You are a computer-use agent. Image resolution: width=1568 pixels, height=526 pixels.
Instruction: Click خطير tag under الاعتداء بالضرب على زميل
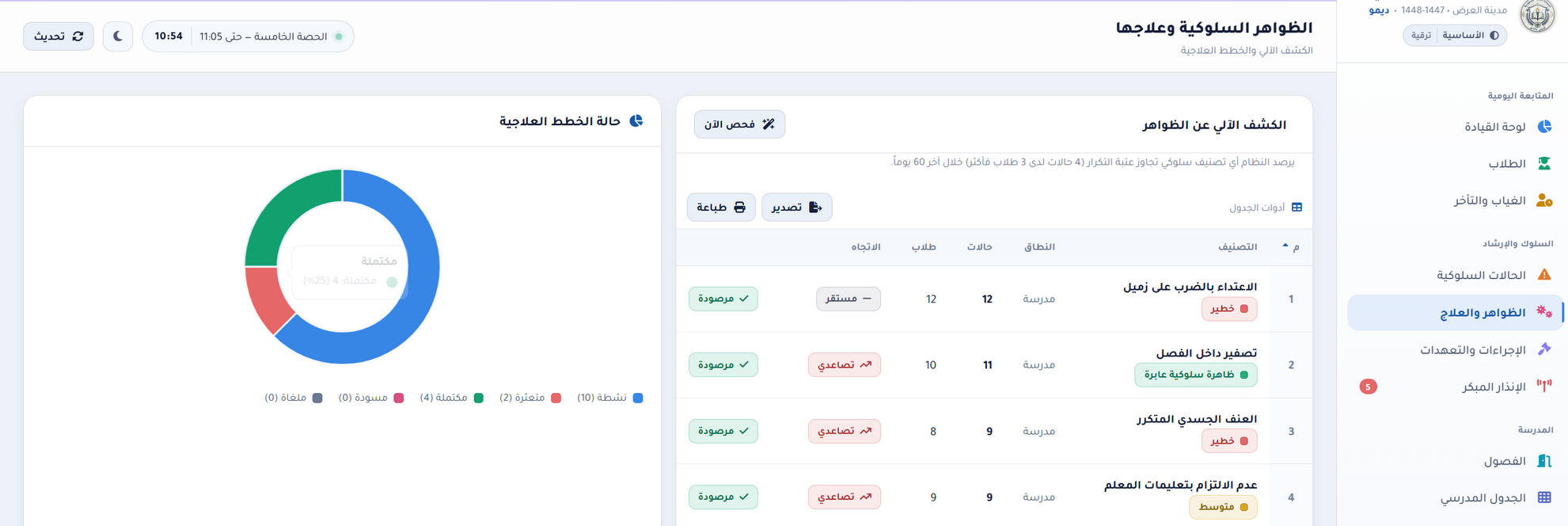tap(1229, 309)
